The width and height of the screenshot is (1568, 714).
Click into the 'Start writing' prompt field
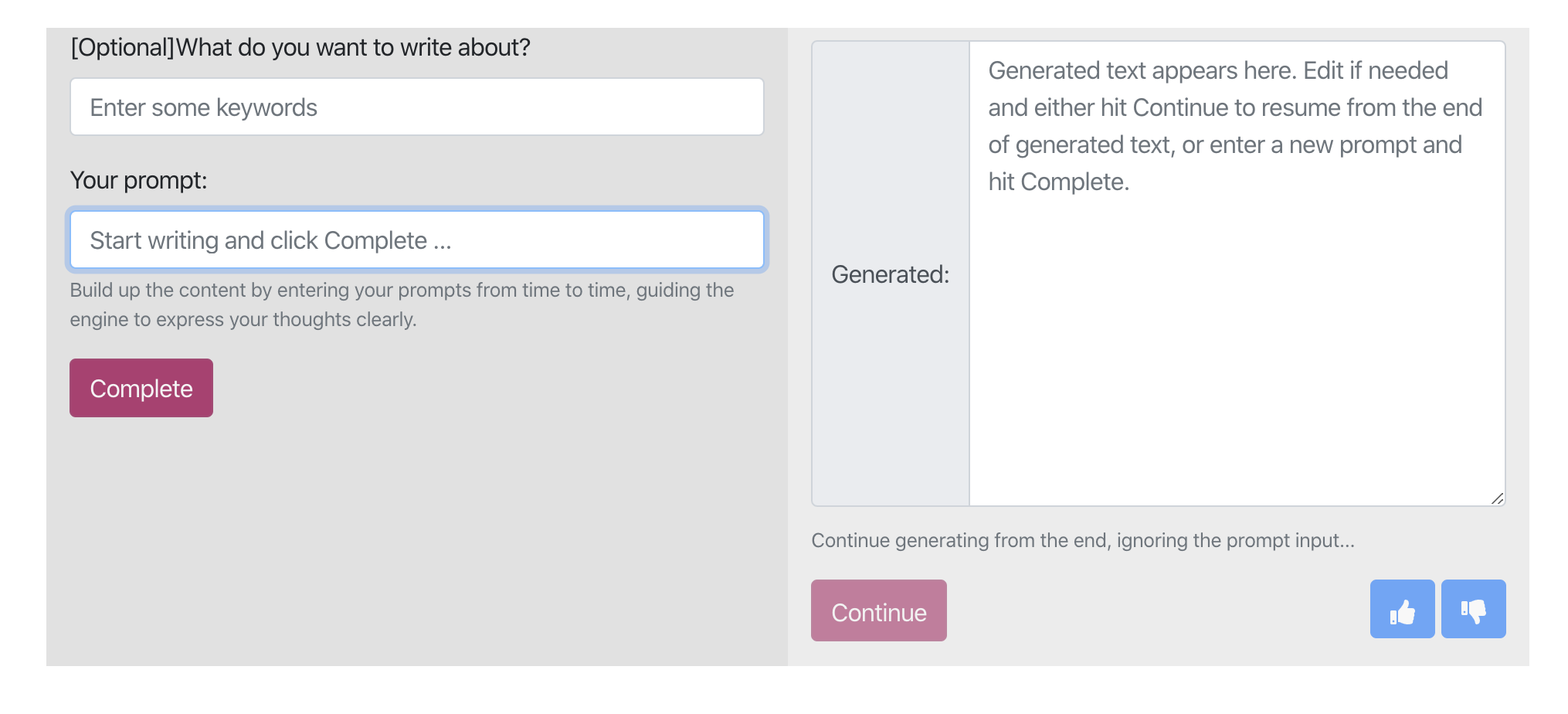(416, 240)
